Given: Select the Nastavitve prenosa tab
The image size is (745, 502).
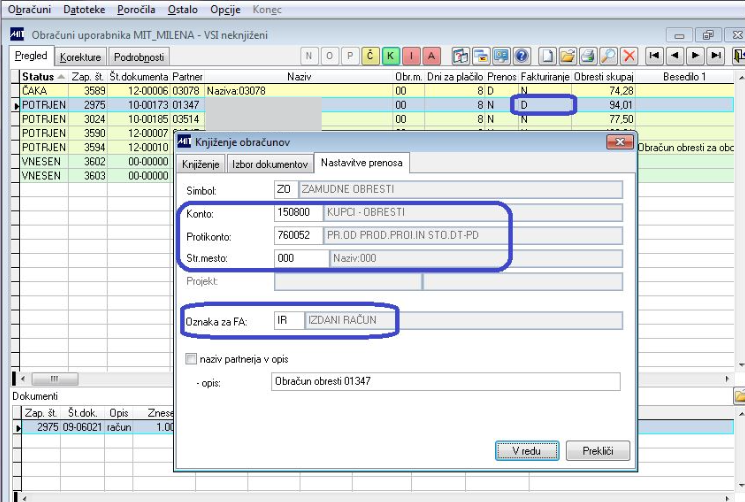Looking at the screenshot, I should (x=362, y=162).
